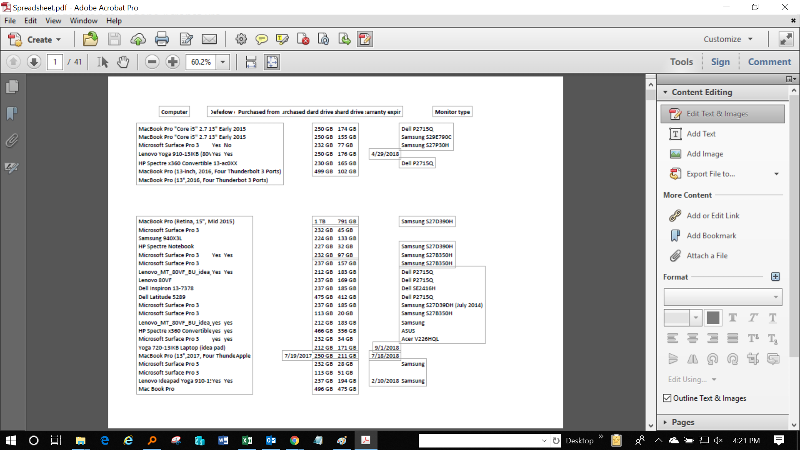Open the Windows Start menu
The image size is (800, 450).
[10, 440]
